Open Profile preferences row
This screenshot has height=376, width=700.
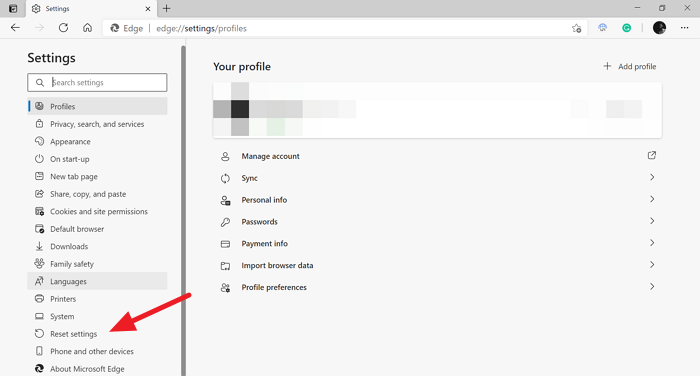pyautogui.click(x=438, y=287)
